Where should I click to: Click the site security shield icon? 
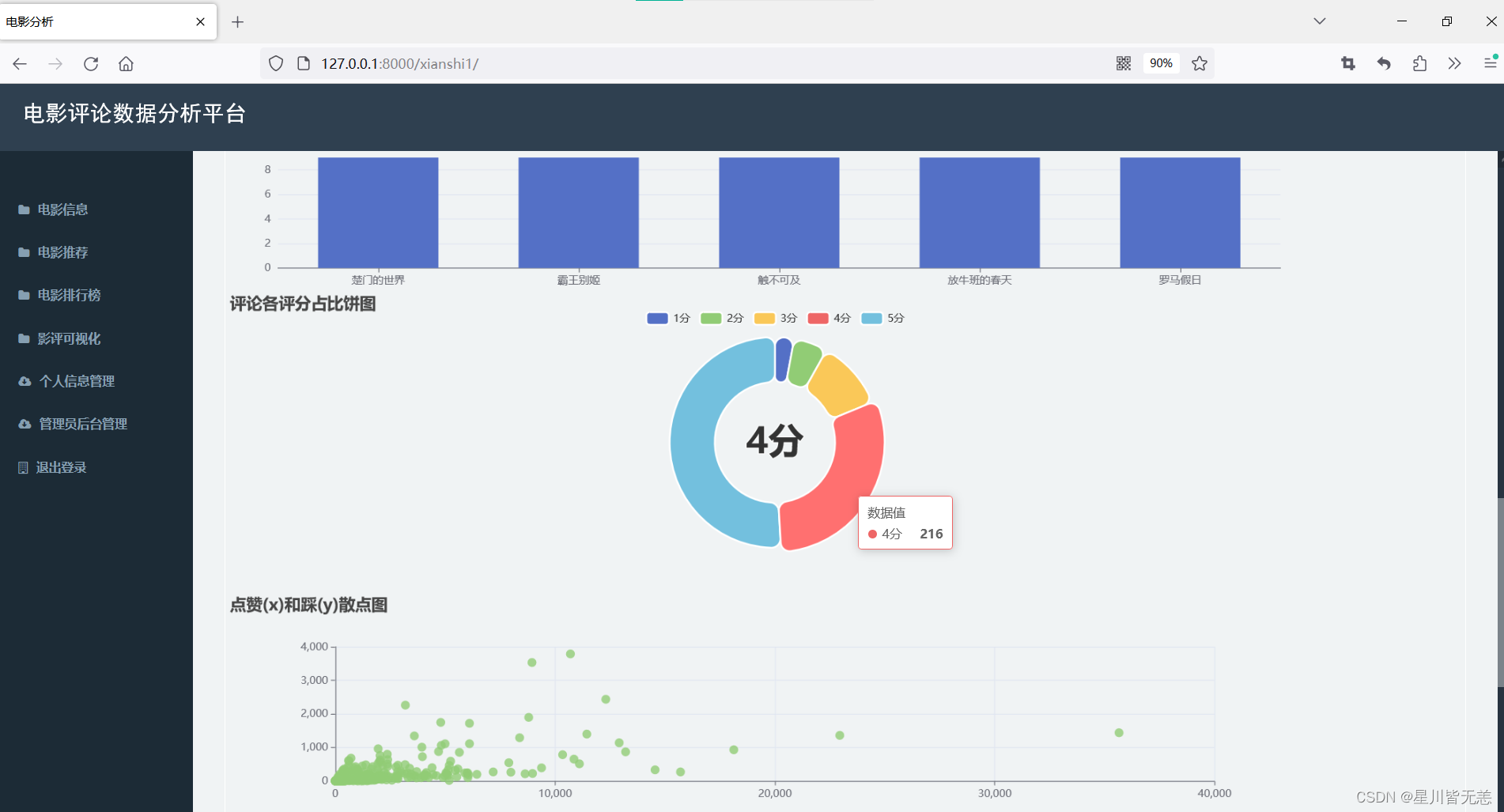point(276,64)
